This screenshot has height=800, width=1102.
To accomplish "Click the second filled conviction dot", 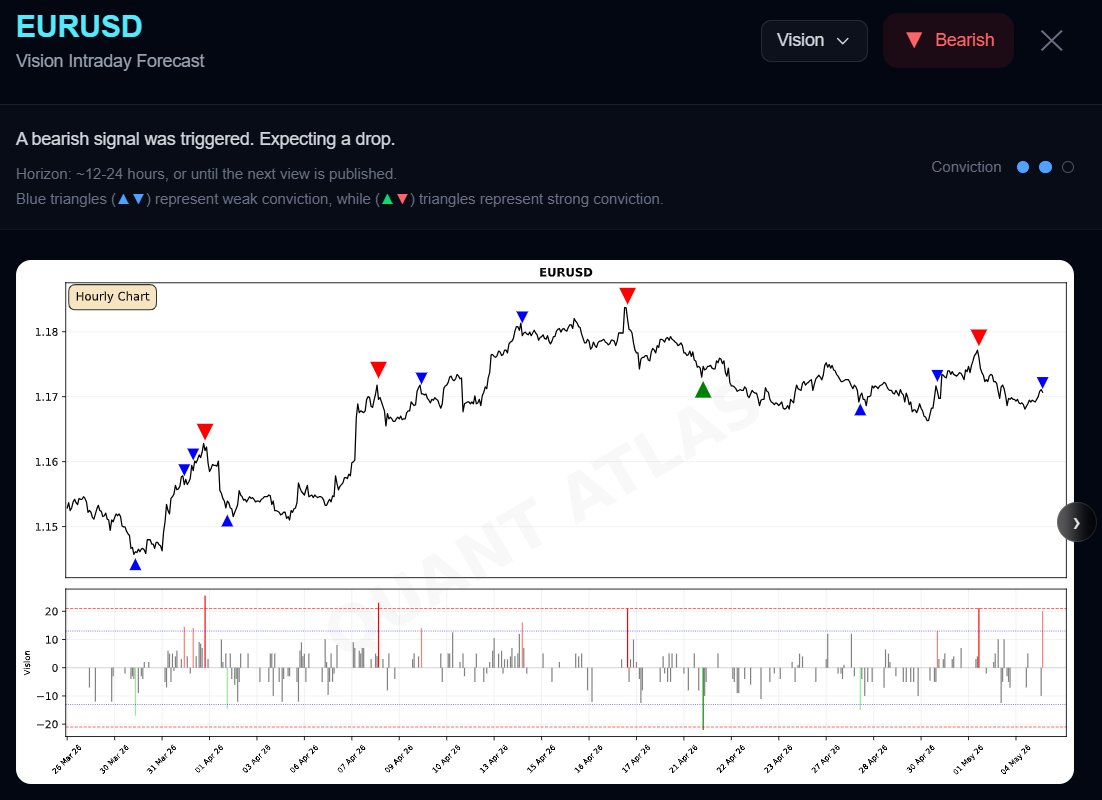I will point(1045,167).
